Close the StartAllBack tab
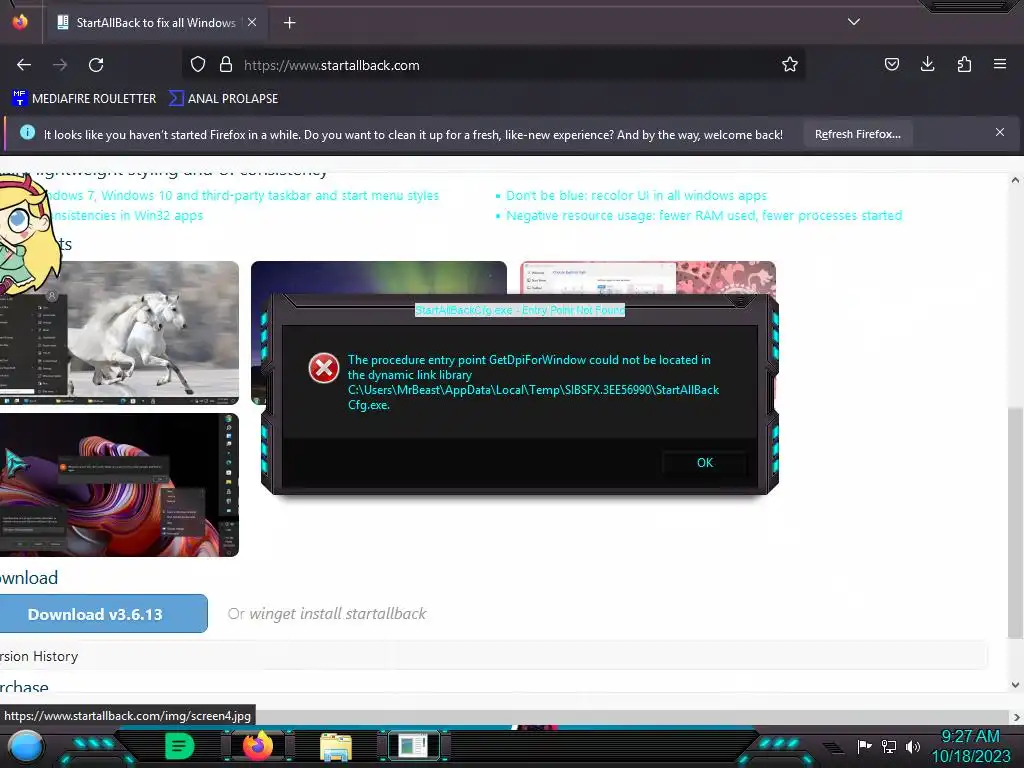Image resolution: width=1024 pixels, height=768 pixels. click(x=252, y=22)
